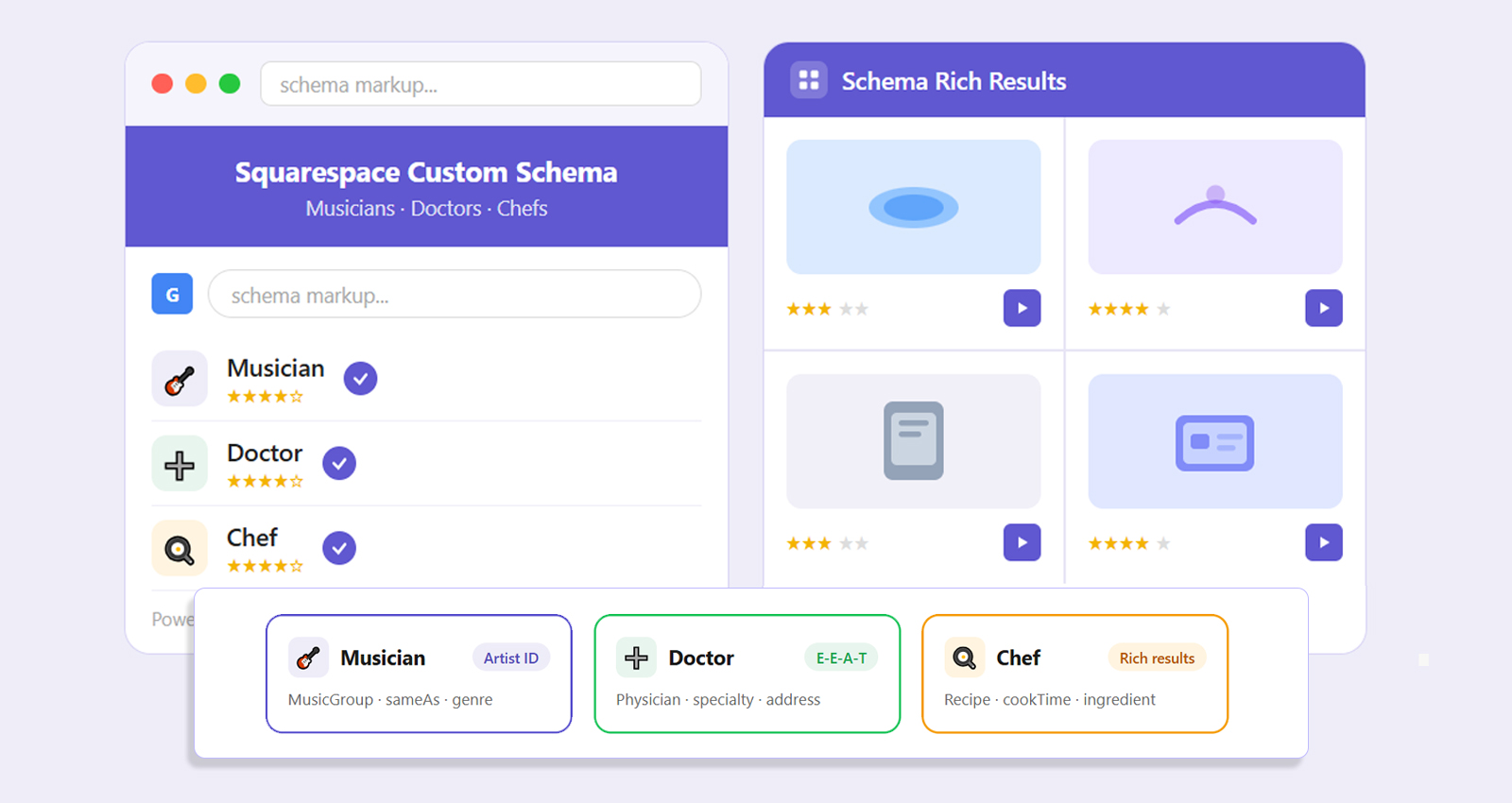Open the Chef schema card
Screen dimensions: 1512x803
pyautogui.click(x=1074, y=674)
